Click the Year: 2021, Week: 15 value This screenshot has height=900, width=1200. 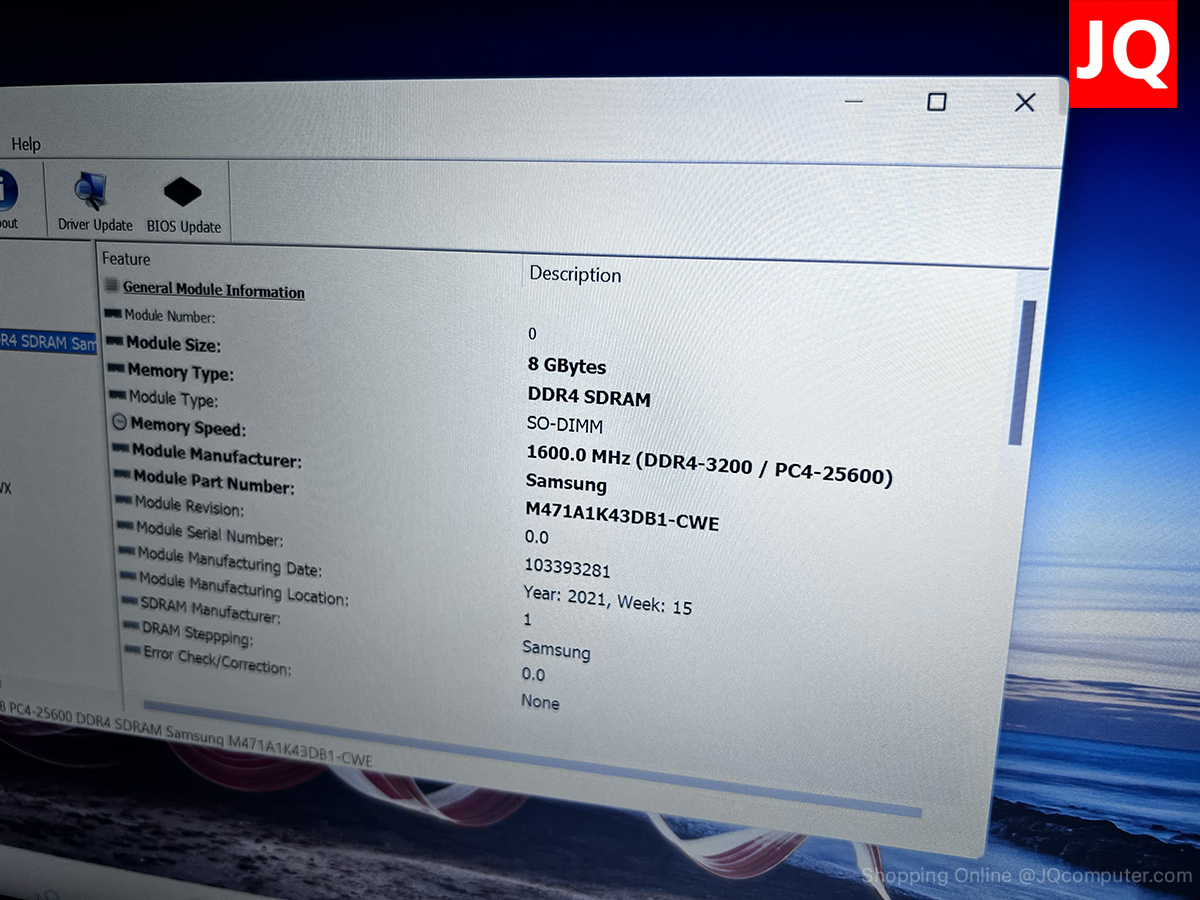pyautogui.click(x=608, y=601)
